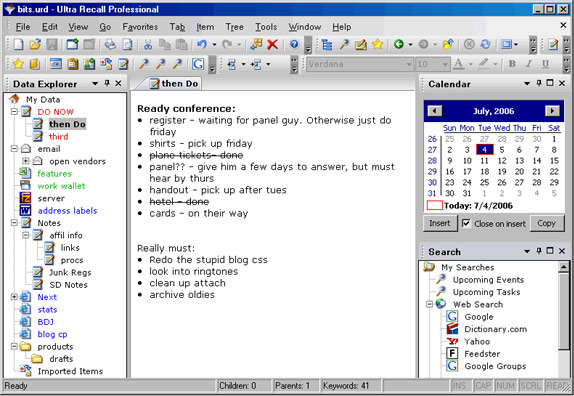
Task: Open Help via blue question mark icon
Action: click(x=294, y=45)
